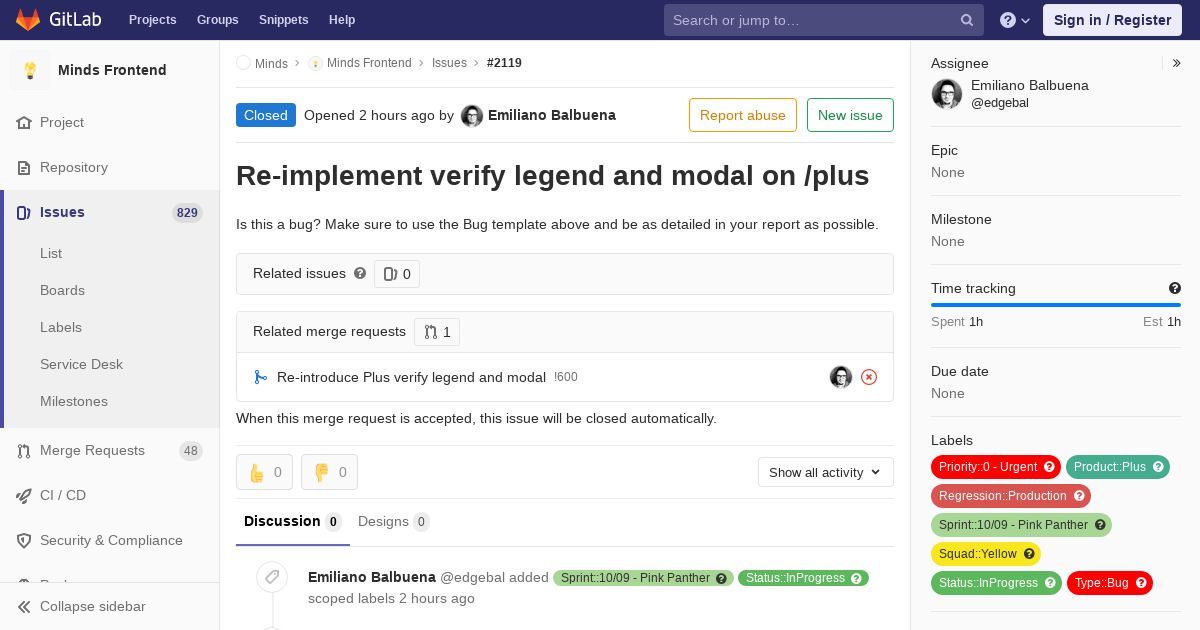Click the GitLab fox logo
Screen dimensions: 1200x630
pyautogui.click(x=29, y=20)
